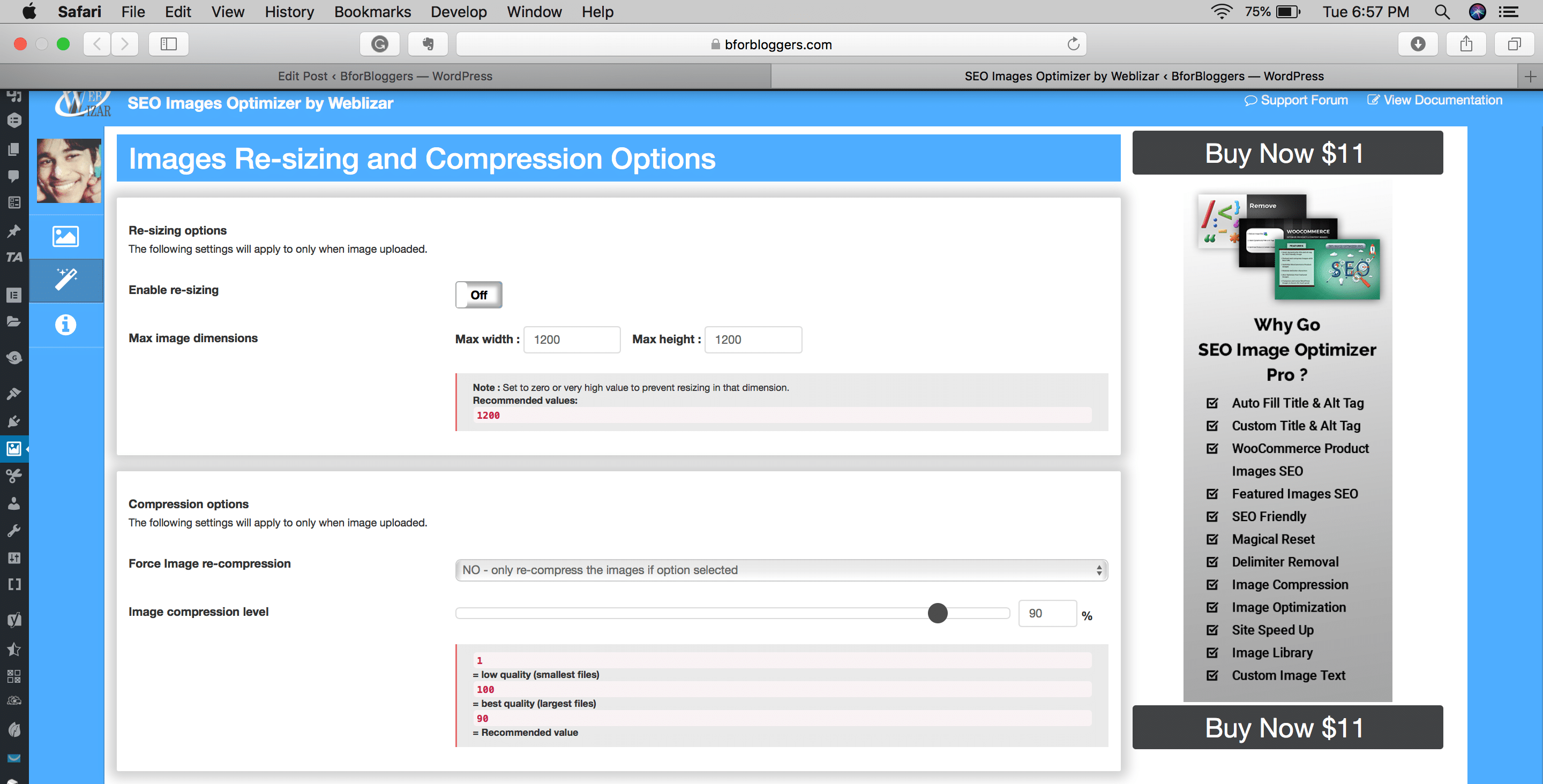Open the Develop menu
1543x784 pixels.
[x=458, y=12]
